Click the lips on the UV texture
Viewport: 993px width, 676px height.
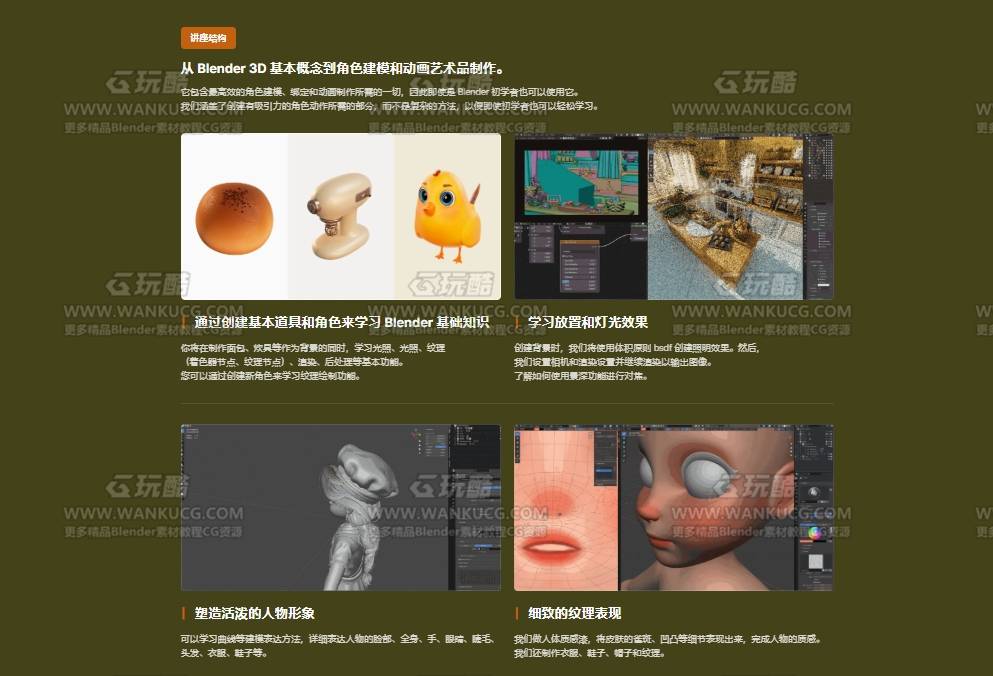coord(555,547)
